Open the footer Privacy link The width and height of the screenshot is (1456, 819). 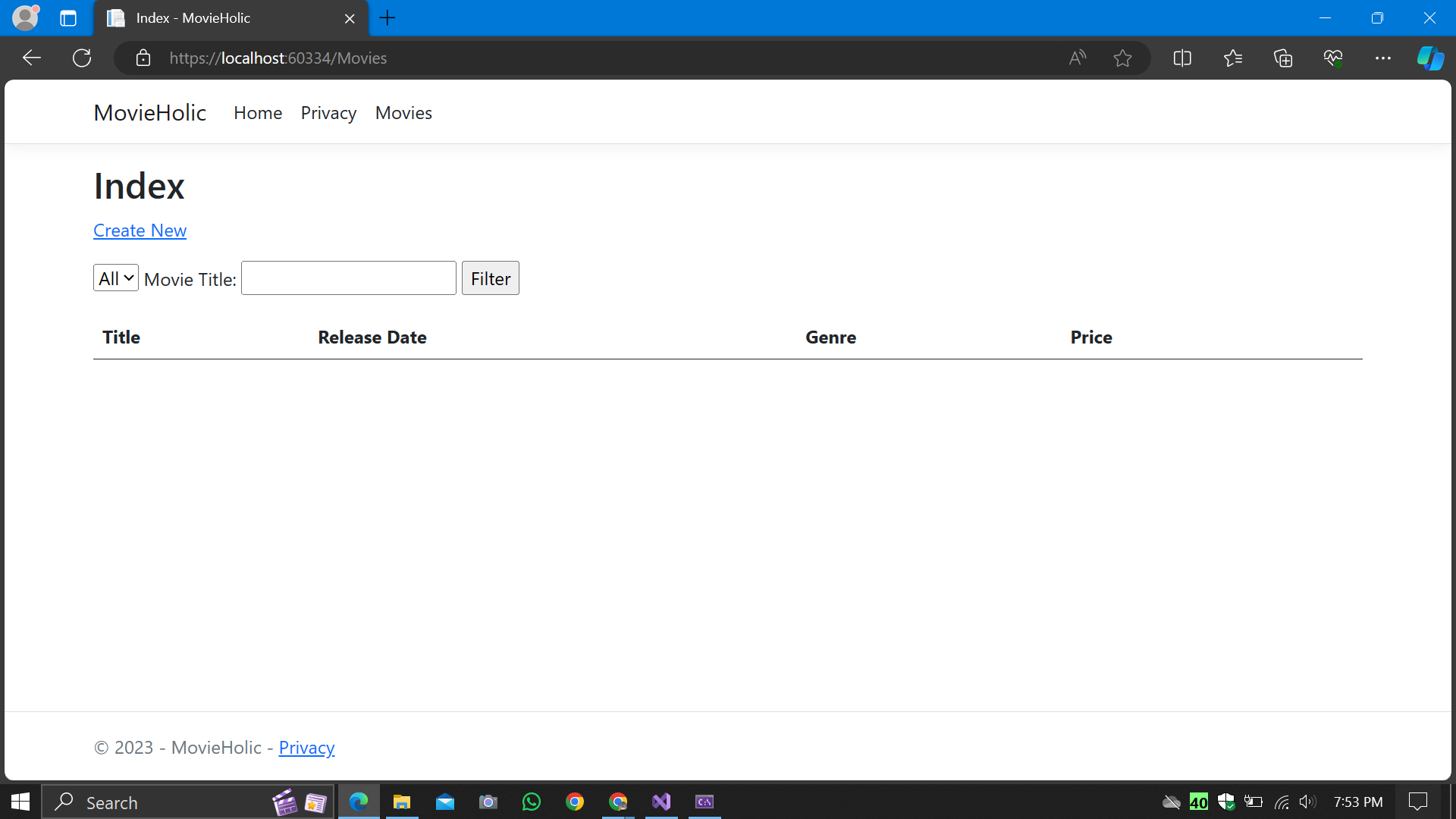[x=306, y=748]
